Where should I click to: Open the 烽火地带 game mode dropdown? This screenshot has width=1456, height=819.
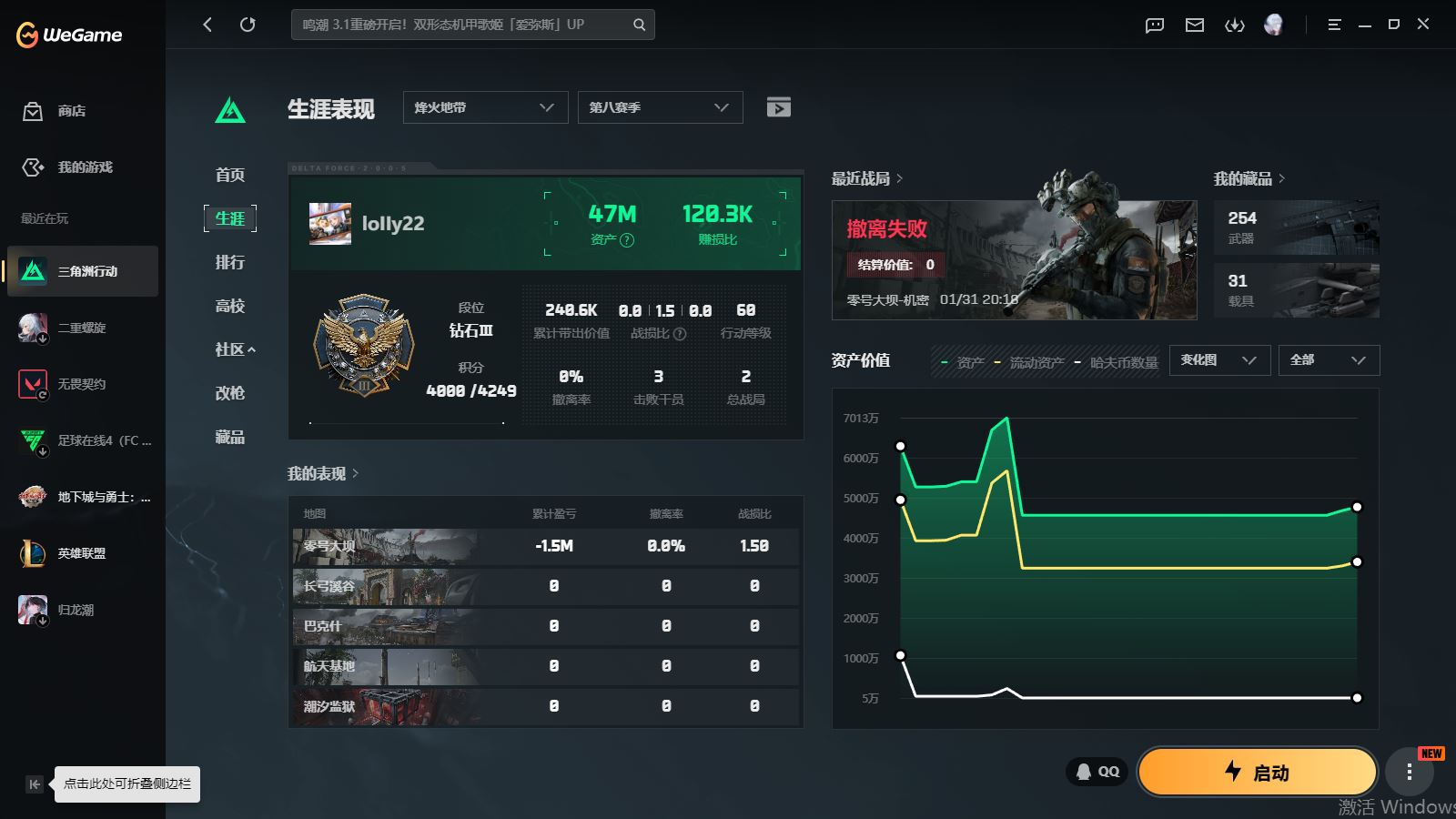[485, 107]
